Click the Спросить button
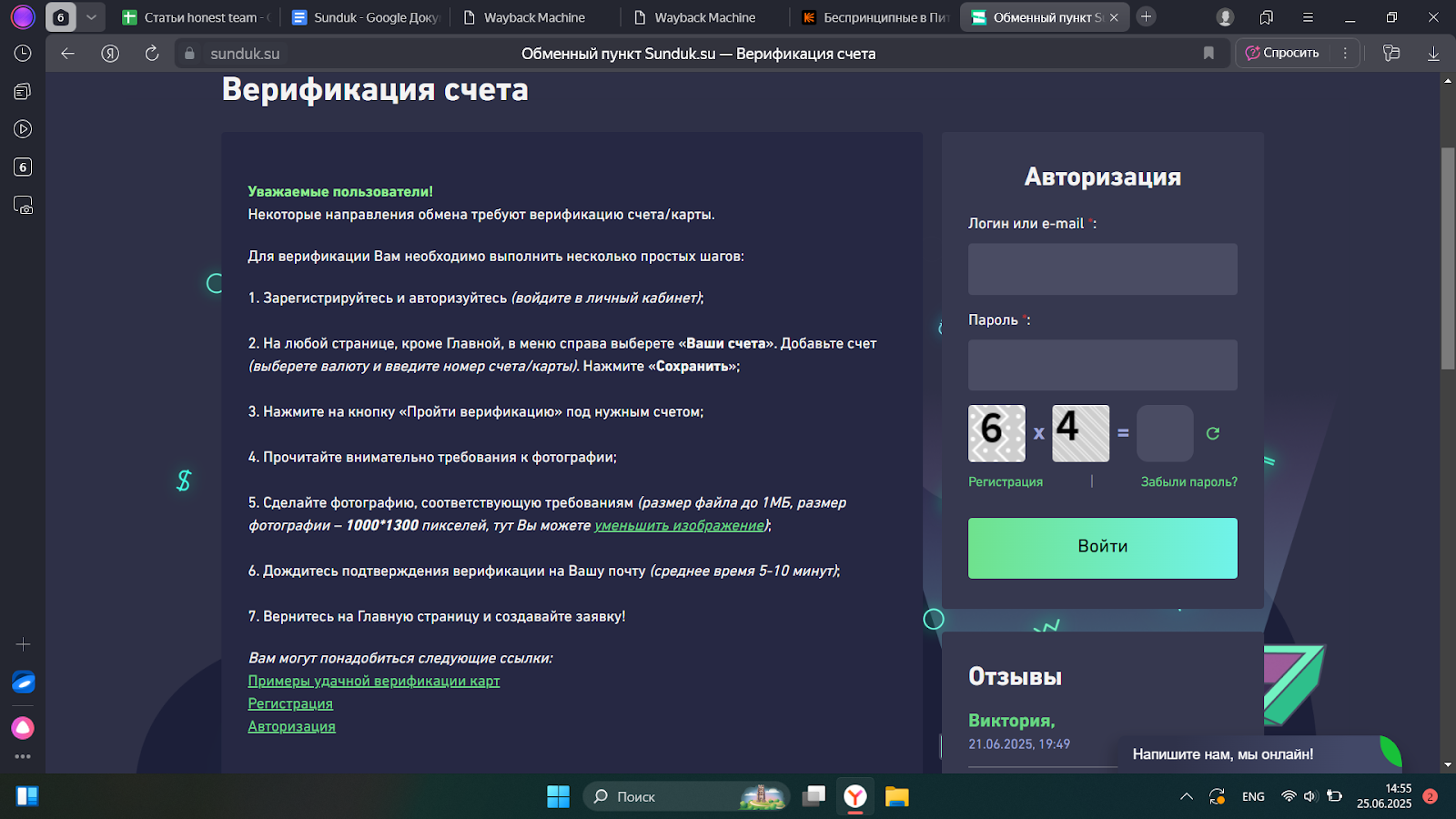 (x=1282, y=54)
